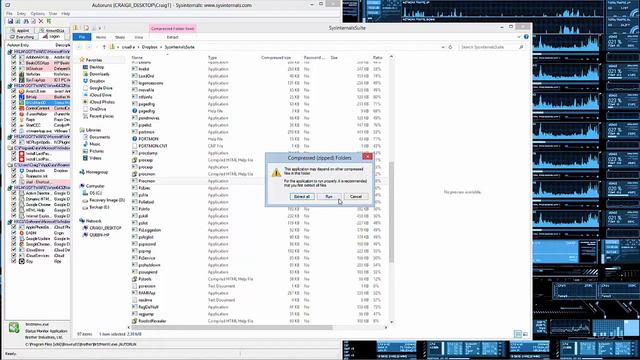The image size is (640, 360).
Task: Select the Pstools compiled help file
Action: [x=145, y=279]
